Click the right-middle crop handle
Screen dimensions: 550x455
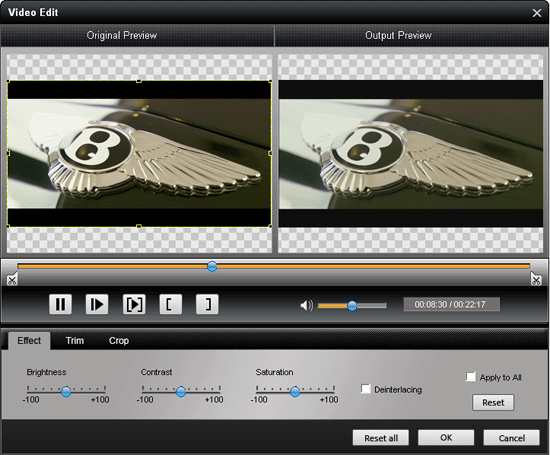pyautogui.click(x=270, y=153)
